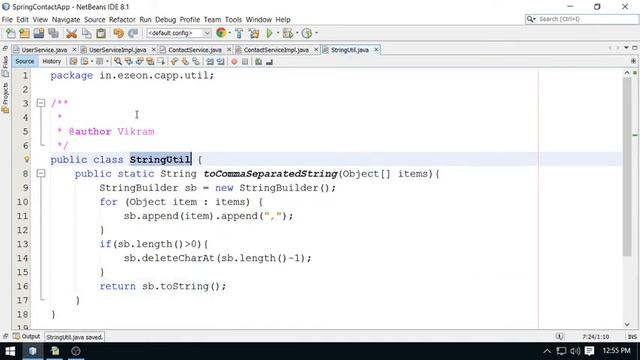640x360 pixels.
Task: Click the 12:55 PM taskbar clock
Action: (616, 351)
